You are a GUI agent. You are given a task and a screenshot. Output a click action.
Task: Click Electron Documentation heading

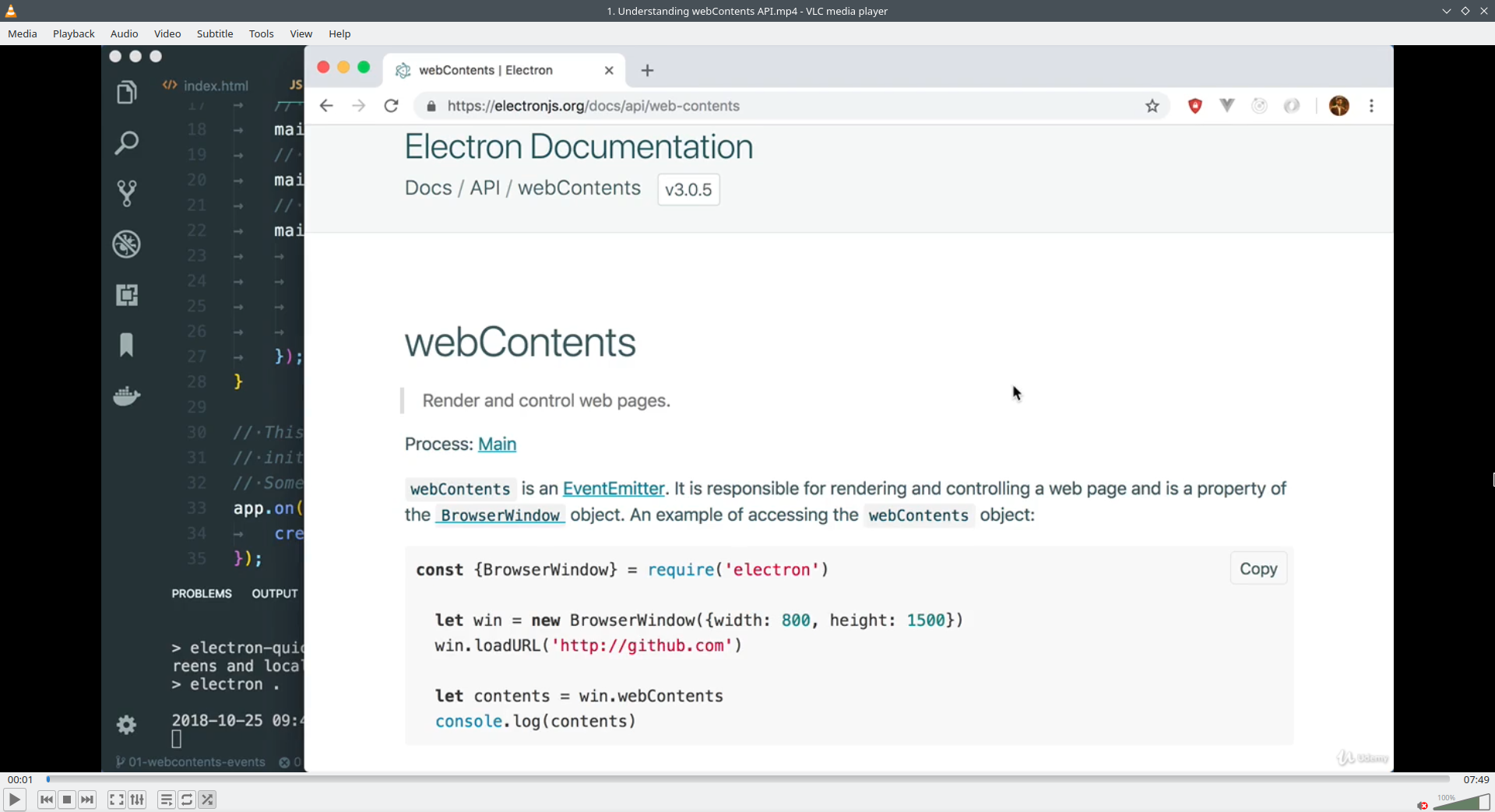point(579,147)
